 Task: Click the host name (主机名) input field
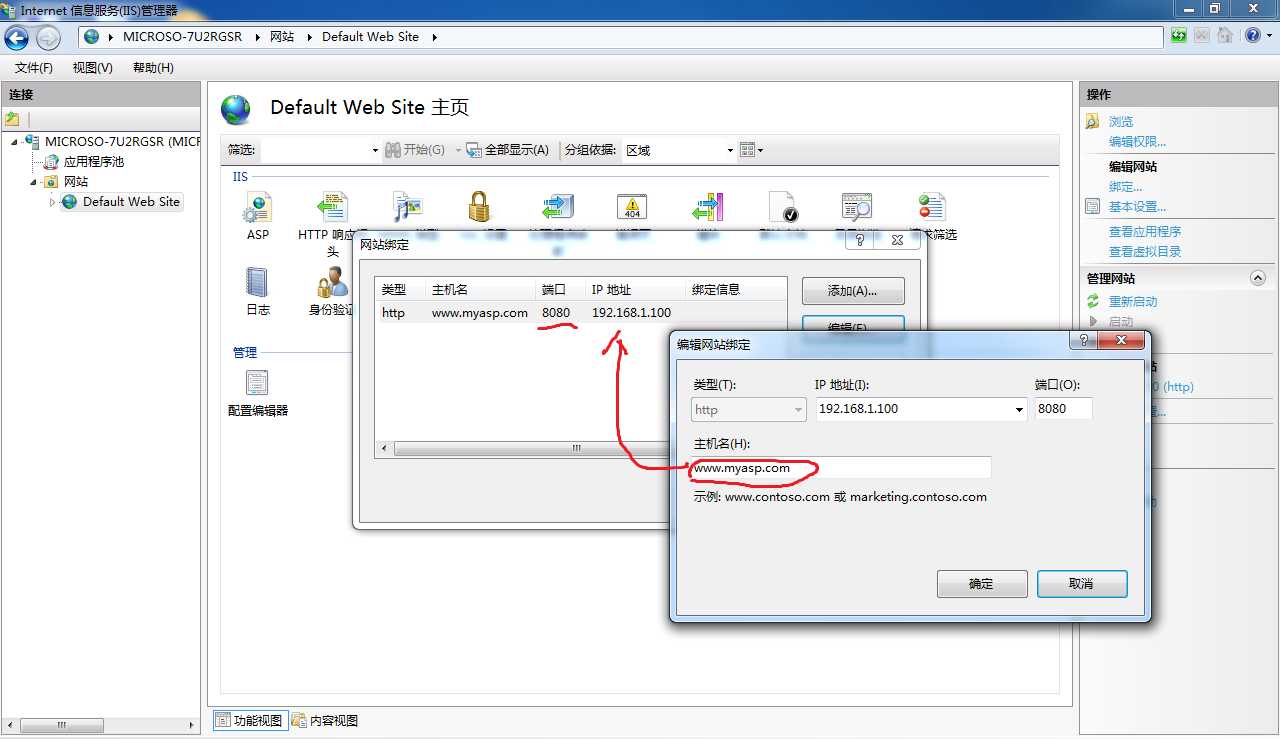pyautogui.click(x=841, y=468)
